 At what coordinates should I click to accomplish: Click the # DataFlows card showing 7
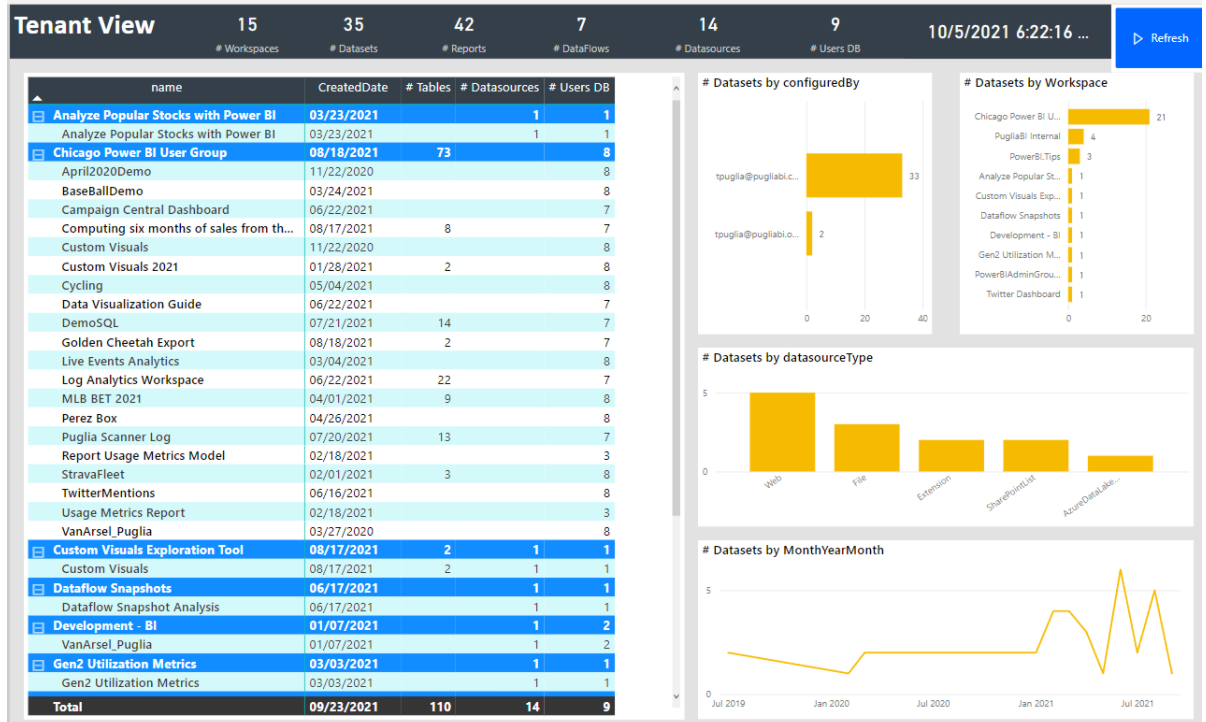(x=581, y=34)
